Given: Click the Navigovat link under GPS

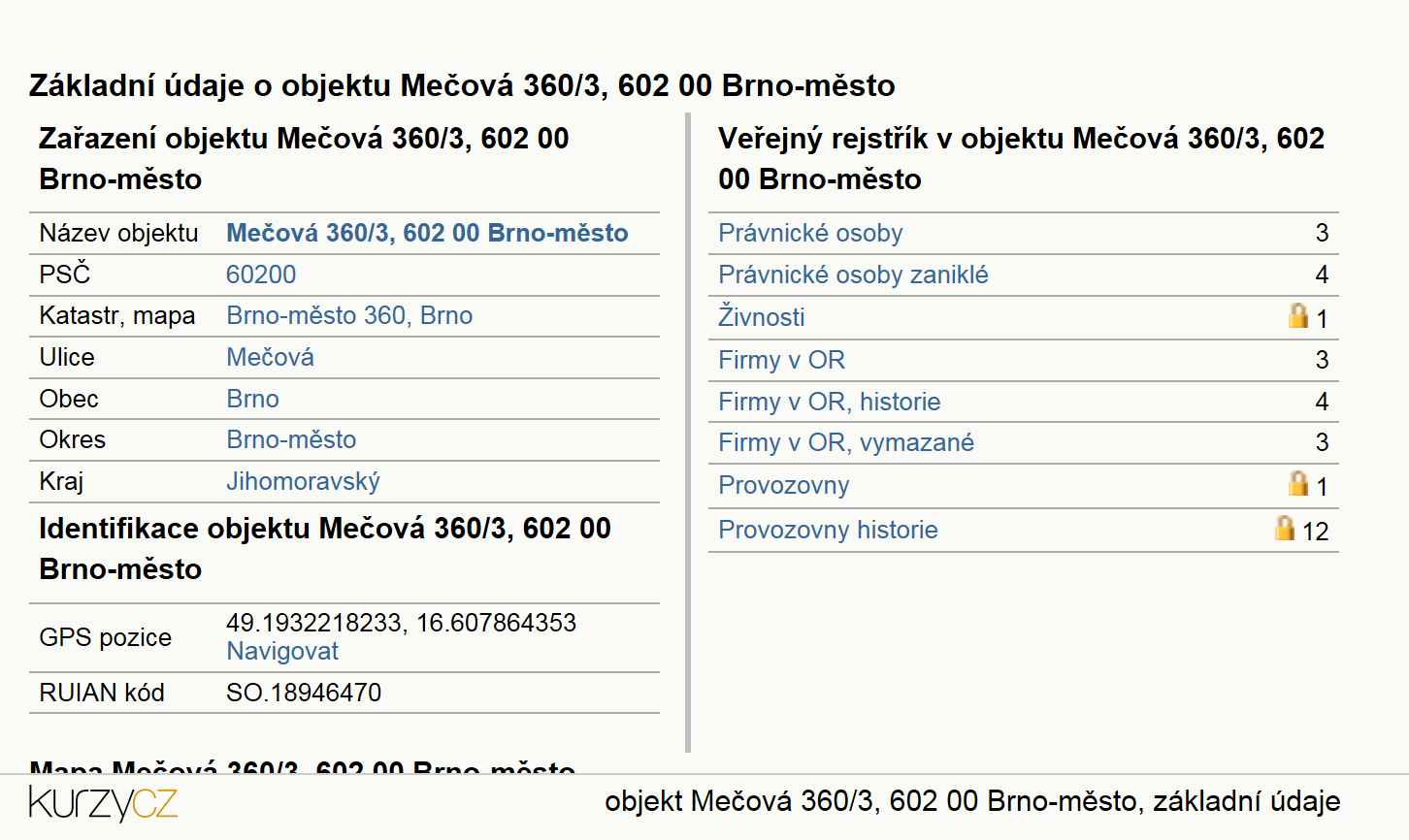Looking at the screenshot, I should (x=282, y=651).
